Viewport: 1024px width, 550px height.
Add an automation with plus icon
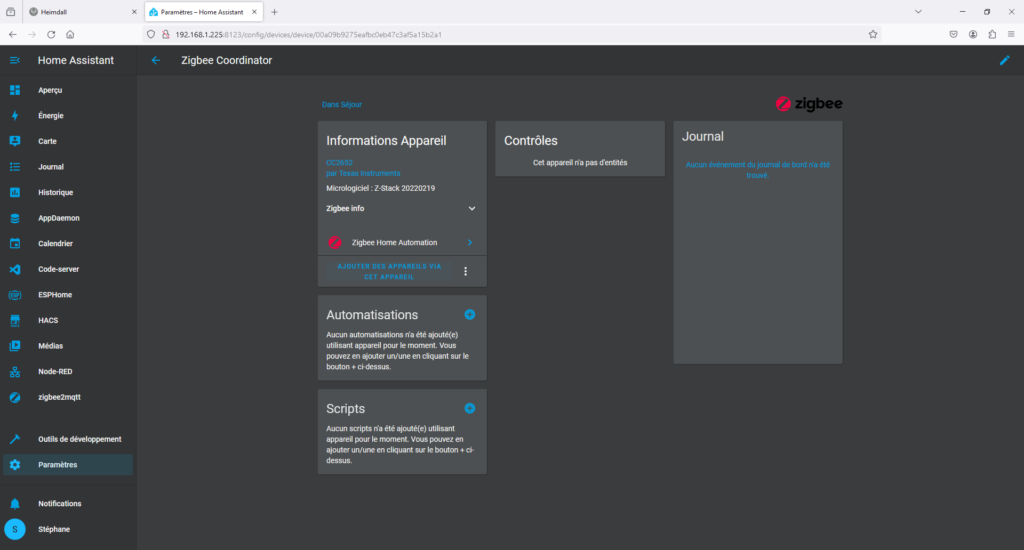click(470, 315)
